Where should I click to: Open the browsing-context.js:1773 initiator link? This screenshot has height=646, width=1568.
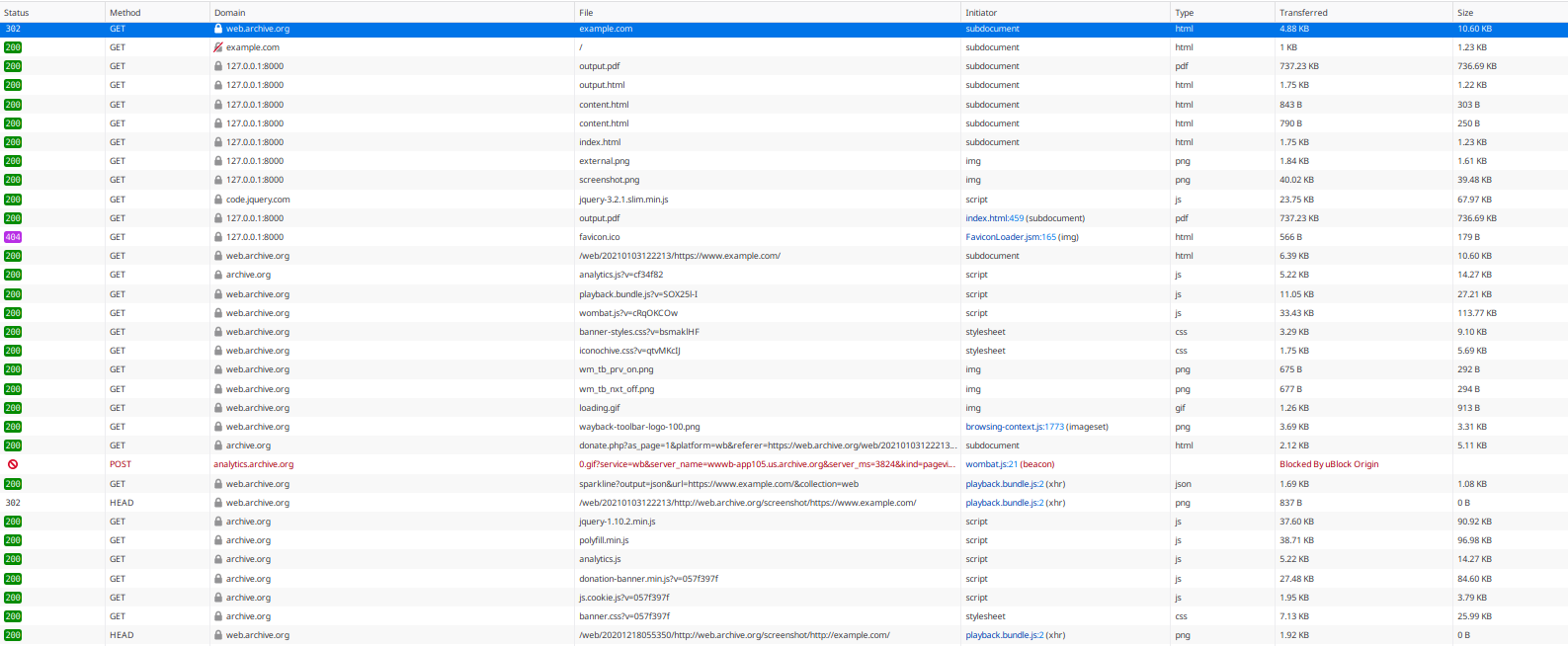[1015, 427]
